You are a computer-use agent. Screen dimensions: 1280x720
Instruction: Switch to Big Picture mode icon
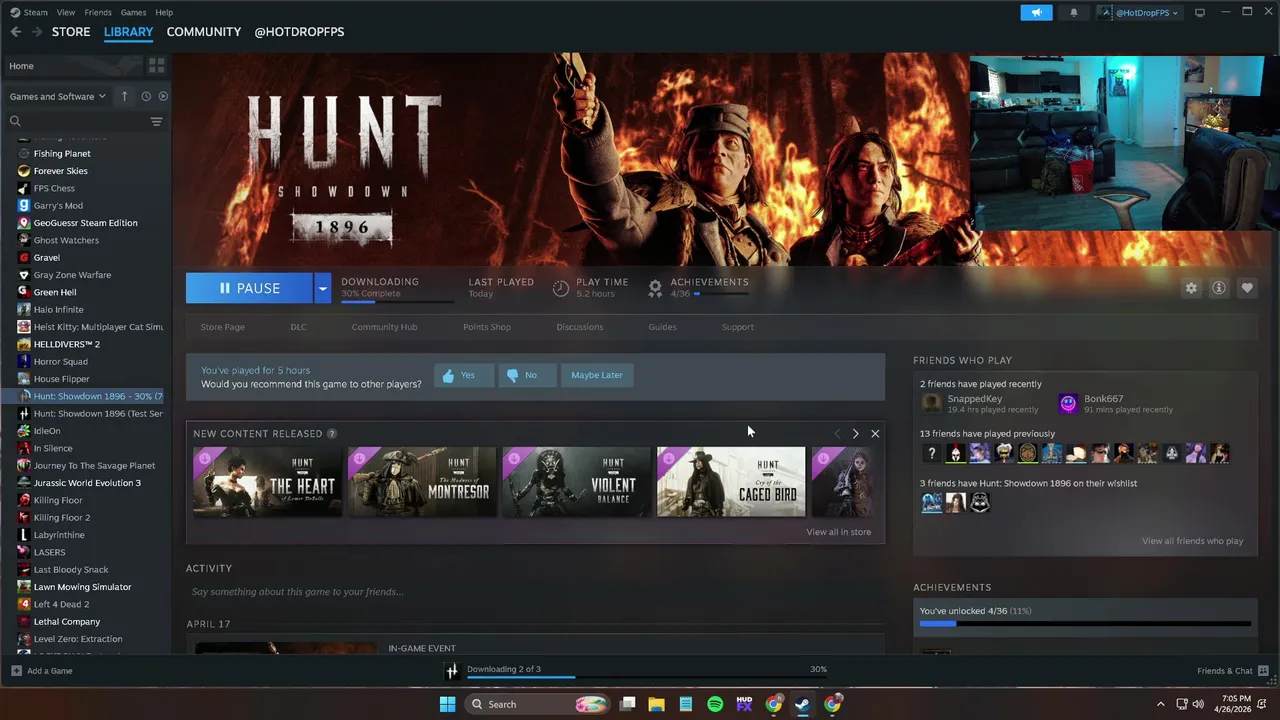(1200, 12)
